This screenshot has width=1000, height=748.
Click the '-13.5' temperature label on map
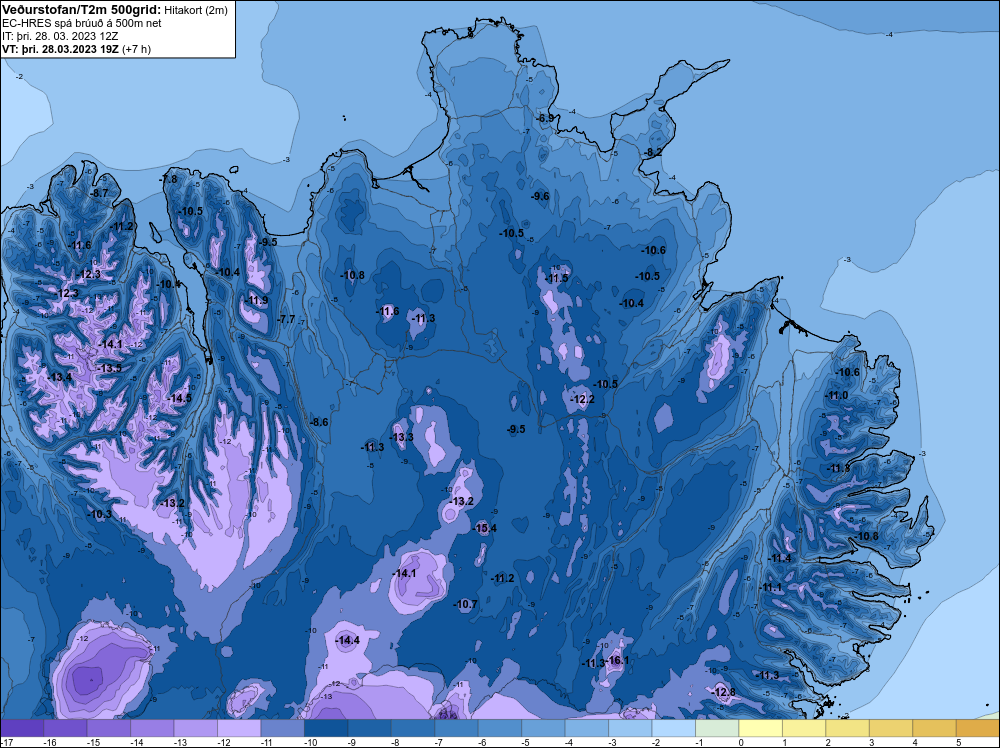coord(110,368)
